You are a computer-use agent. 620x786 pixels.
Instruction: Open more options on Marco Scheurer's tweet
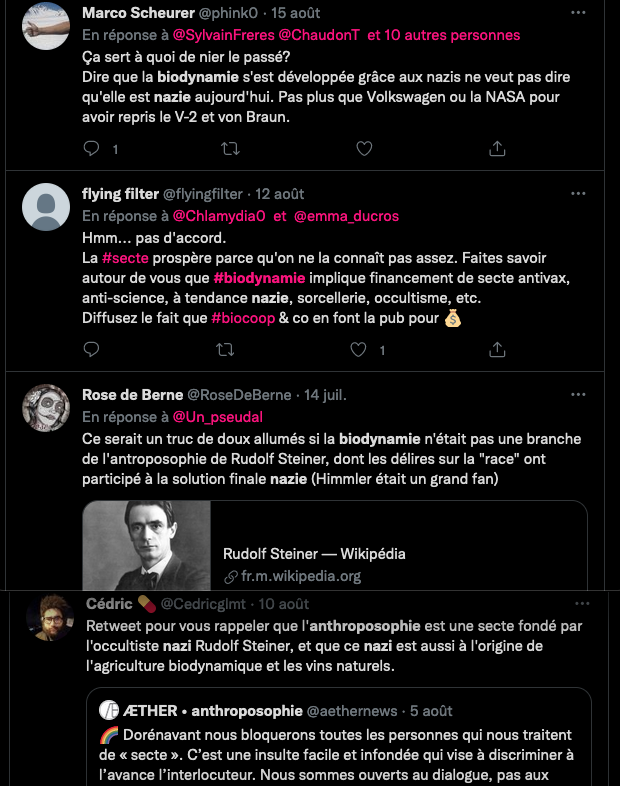pyautogui.click(x=578, y=13)
